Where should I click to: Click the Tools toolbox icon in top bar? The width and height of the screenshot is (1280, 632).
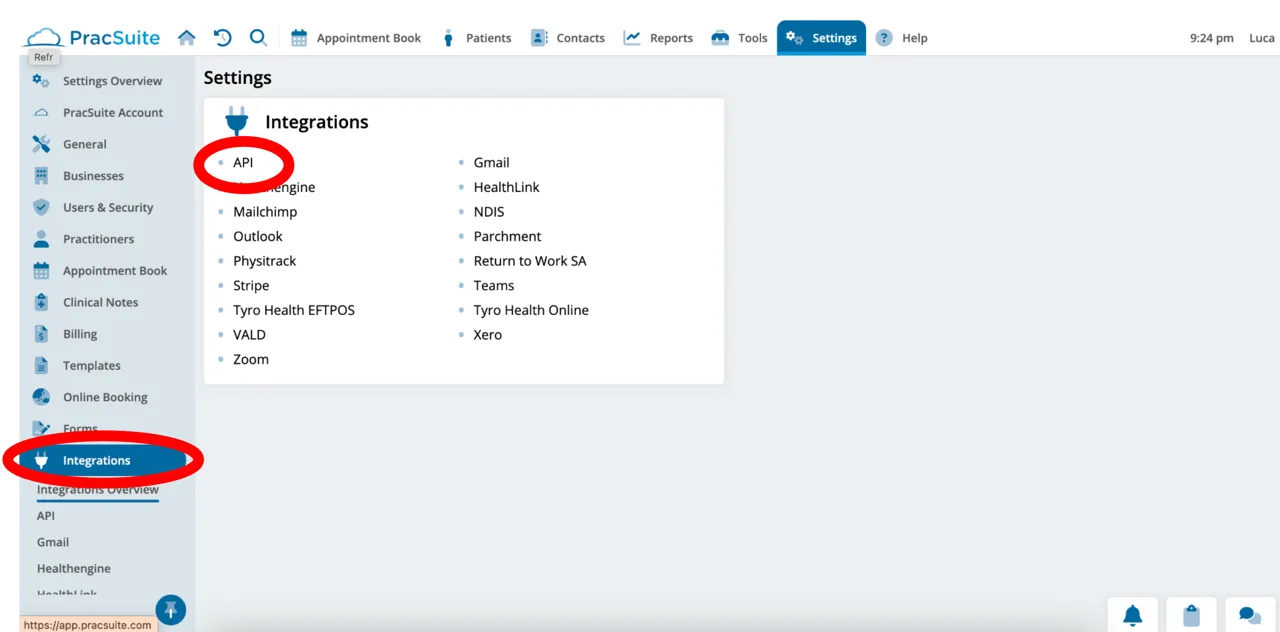point(720,38)
